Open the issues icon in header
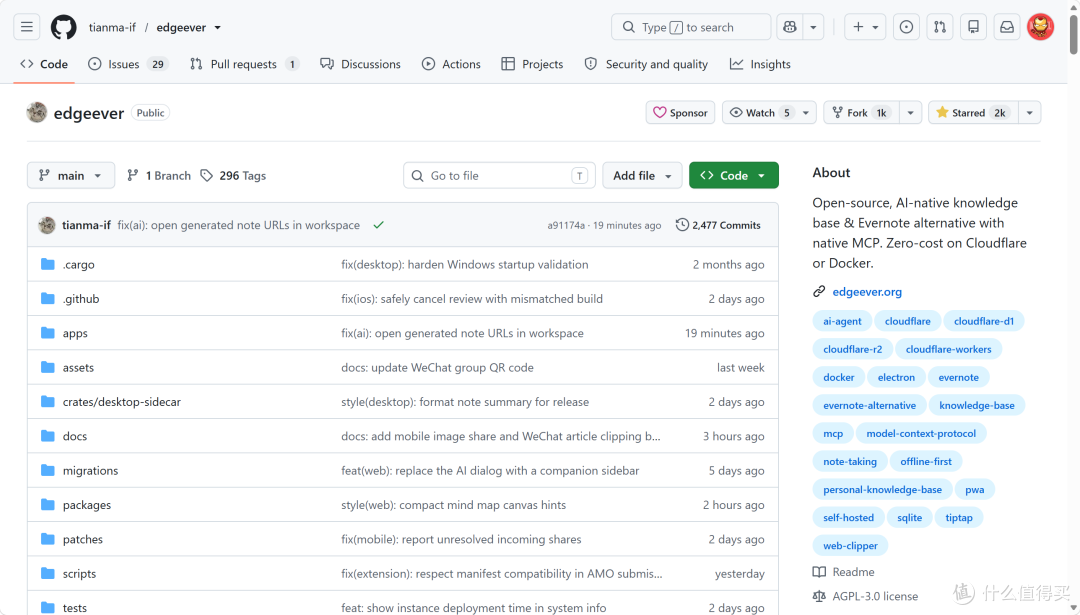Screen dimensions: 1080x615 pyautogui.click(x=906, y=27)
